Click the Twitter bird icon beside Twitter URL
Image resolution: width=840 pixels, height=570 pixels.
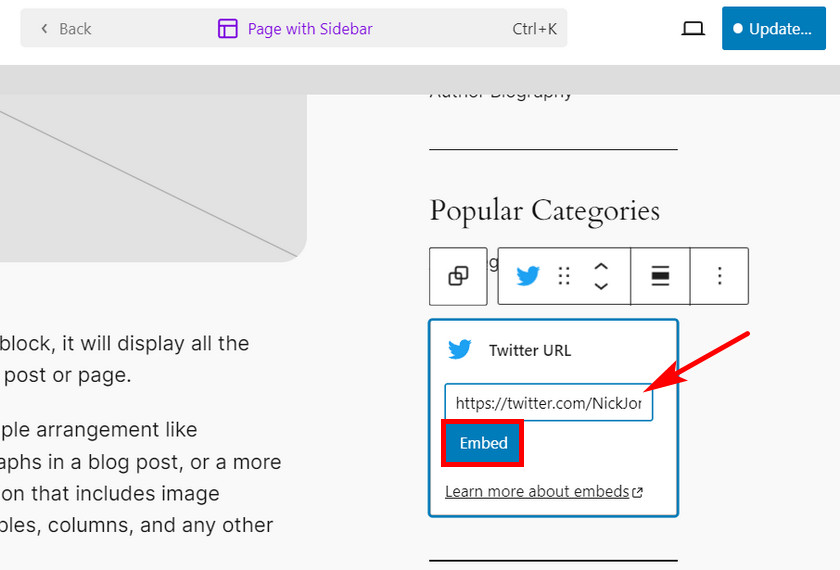coord(460,350)
